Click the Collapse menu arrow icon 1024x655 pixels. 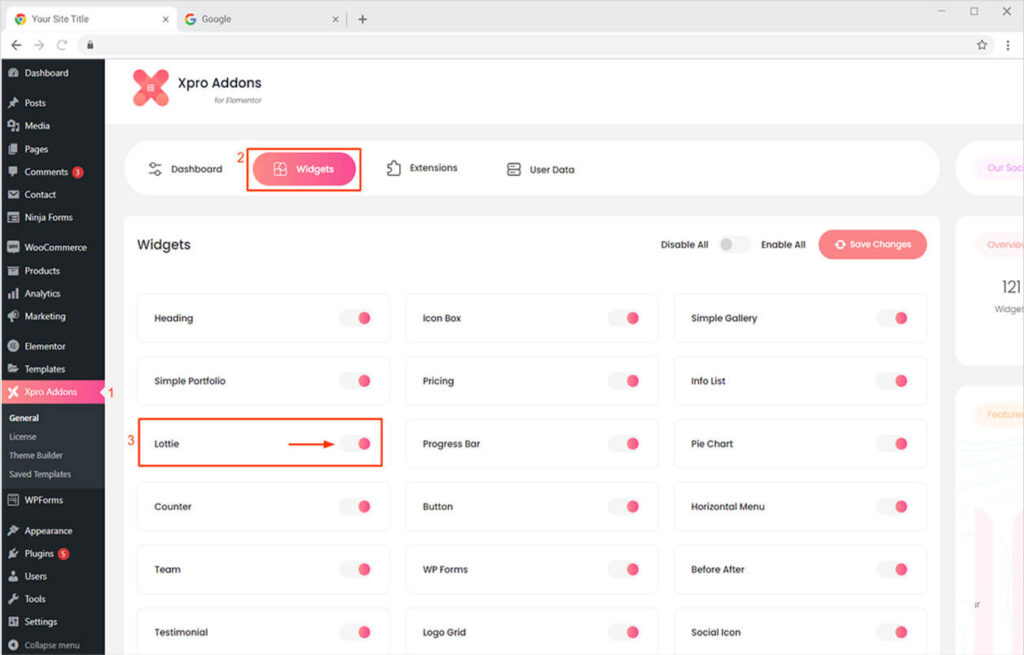13,645
